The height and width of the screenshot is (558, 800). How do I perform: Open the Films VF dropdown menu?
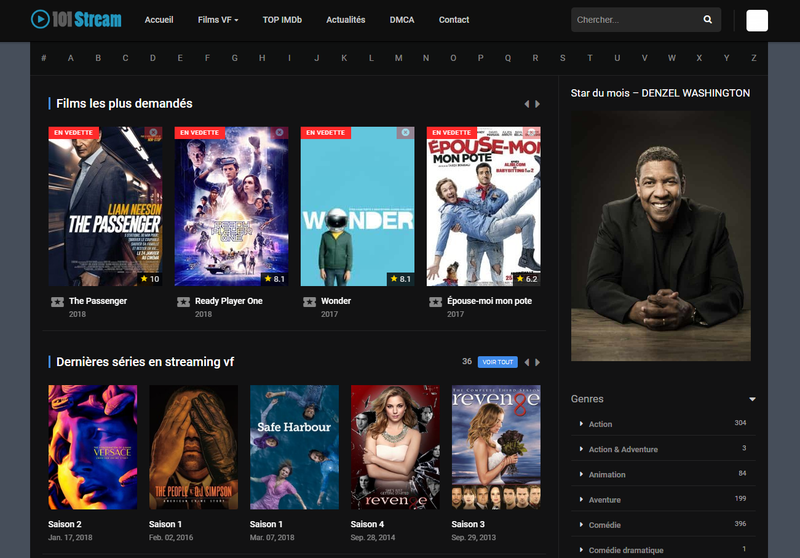pos(218,20)
